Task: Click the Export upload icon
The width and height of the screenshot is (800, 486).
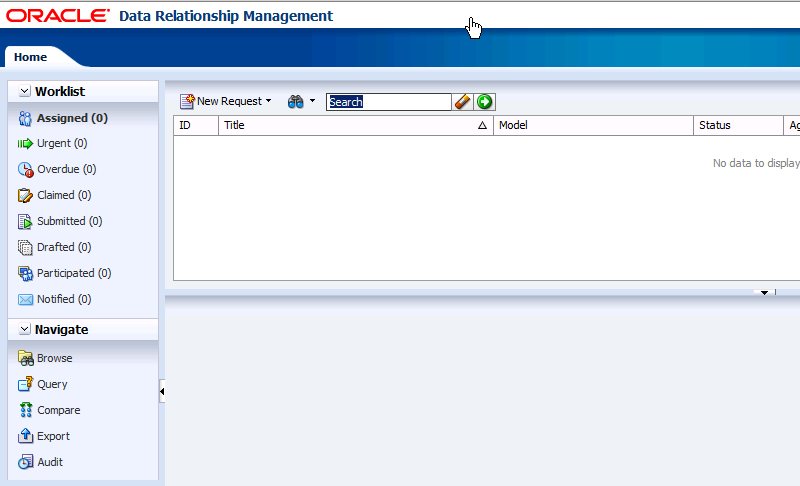Action: click(25, 436)
